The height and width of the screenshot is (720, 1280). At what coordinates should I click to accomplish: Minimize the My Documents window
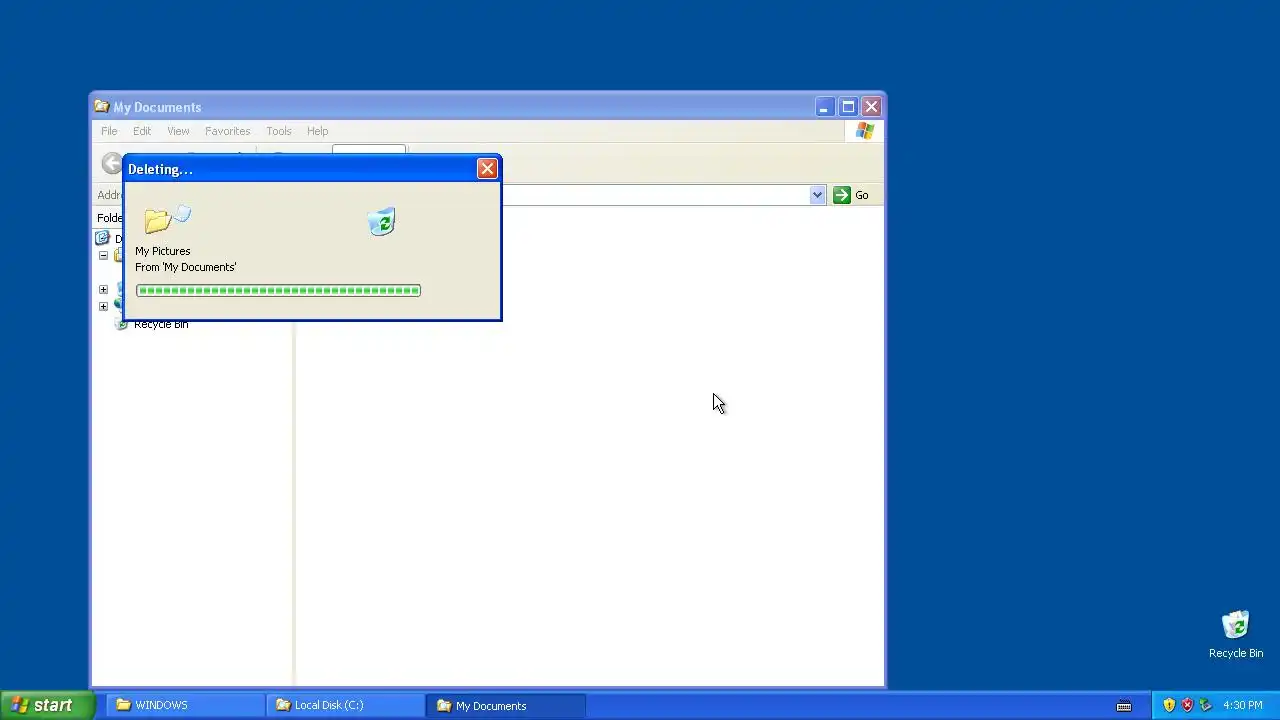(x=824, y=107)
